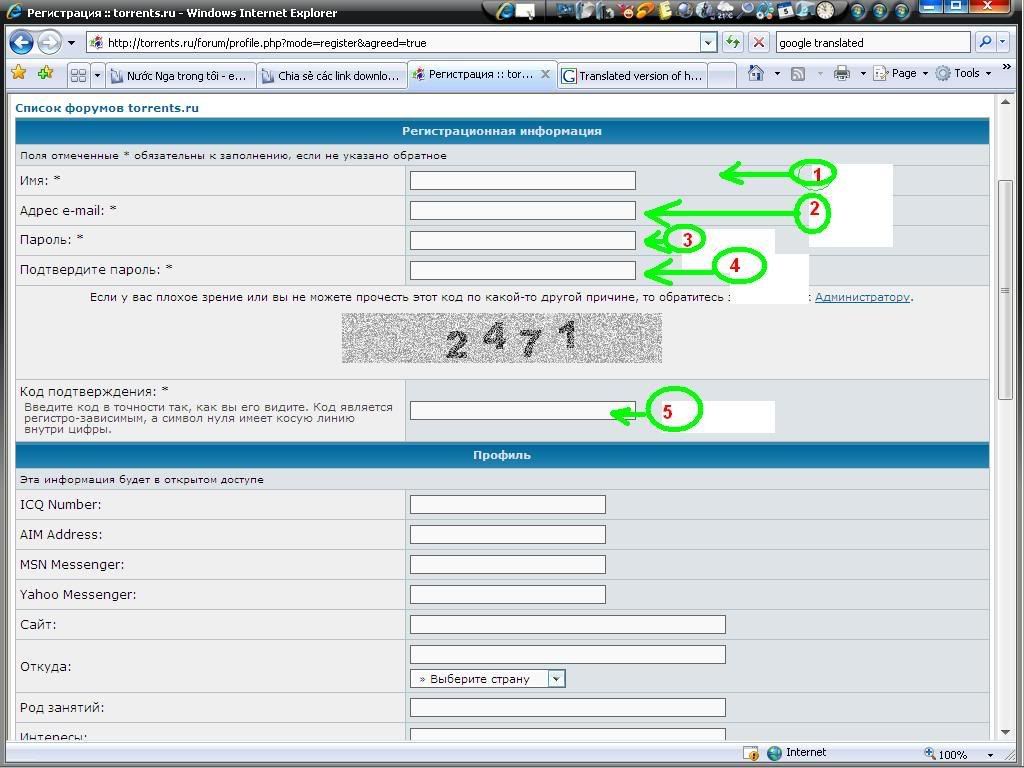The width and height of the screenshot is (1024, 768).
Task: Click the Print icon in toolbar
Action: click(x=842, y=73)
